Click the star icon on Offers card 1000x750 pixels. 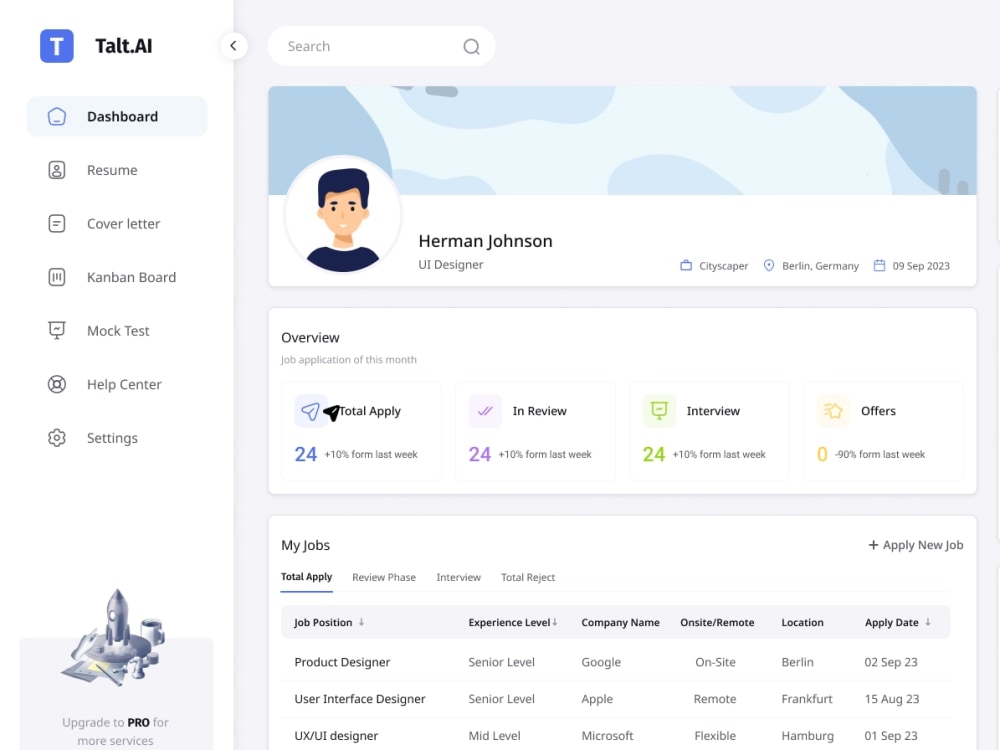[834, 411]
